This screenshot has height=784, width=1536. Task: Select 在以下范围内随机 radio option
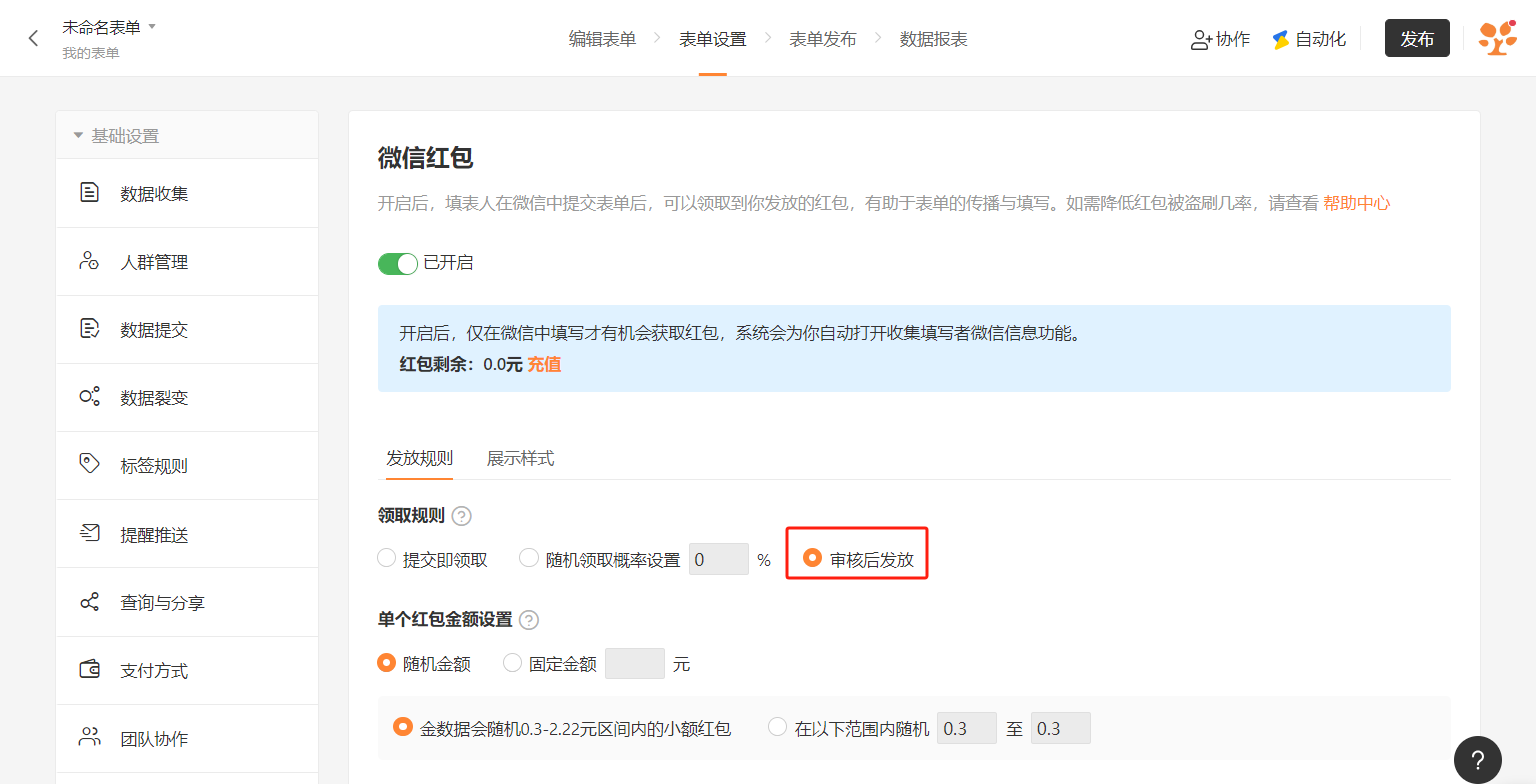777,727
